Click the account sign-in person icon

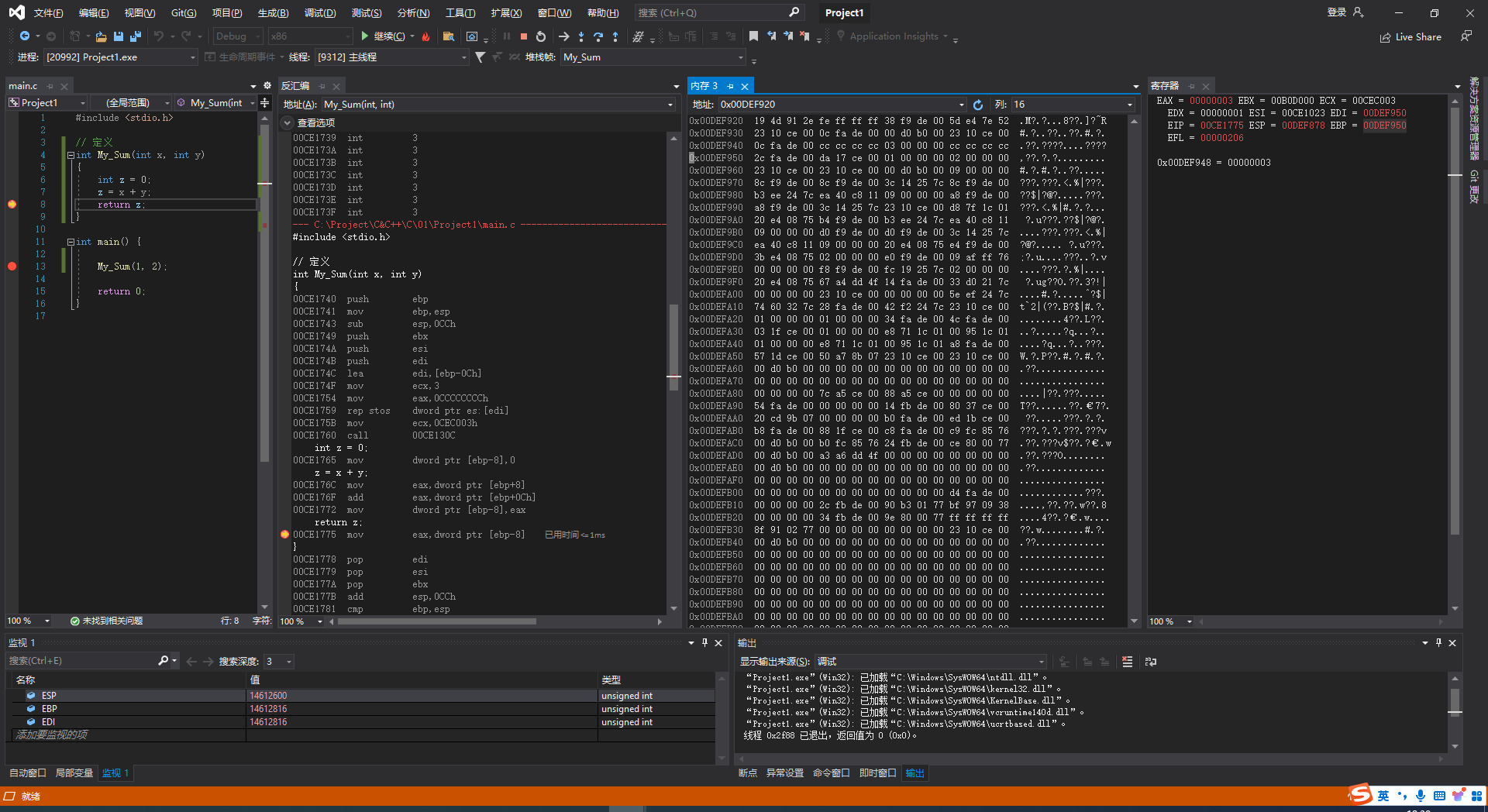1358,12
